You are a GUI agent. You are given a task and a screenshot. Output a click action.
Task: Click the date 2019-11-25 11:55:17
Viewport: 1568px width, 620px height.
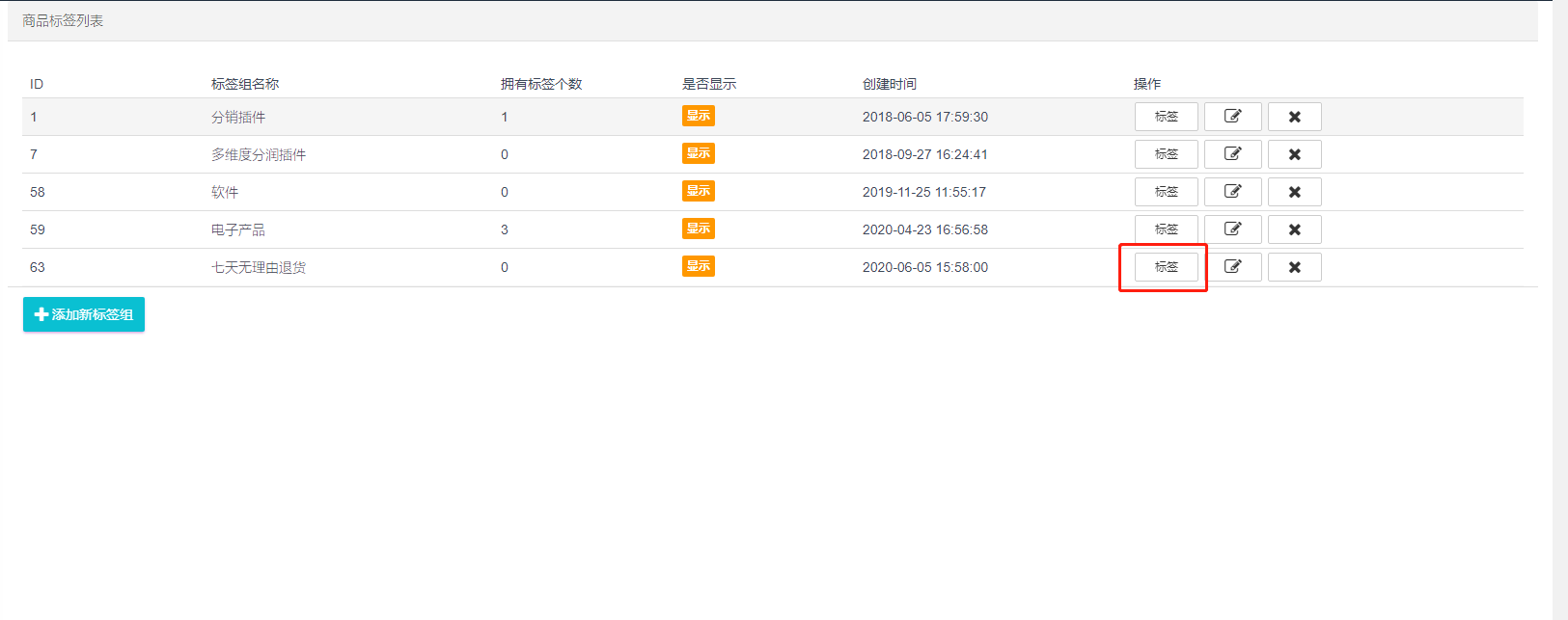[924, 192]
